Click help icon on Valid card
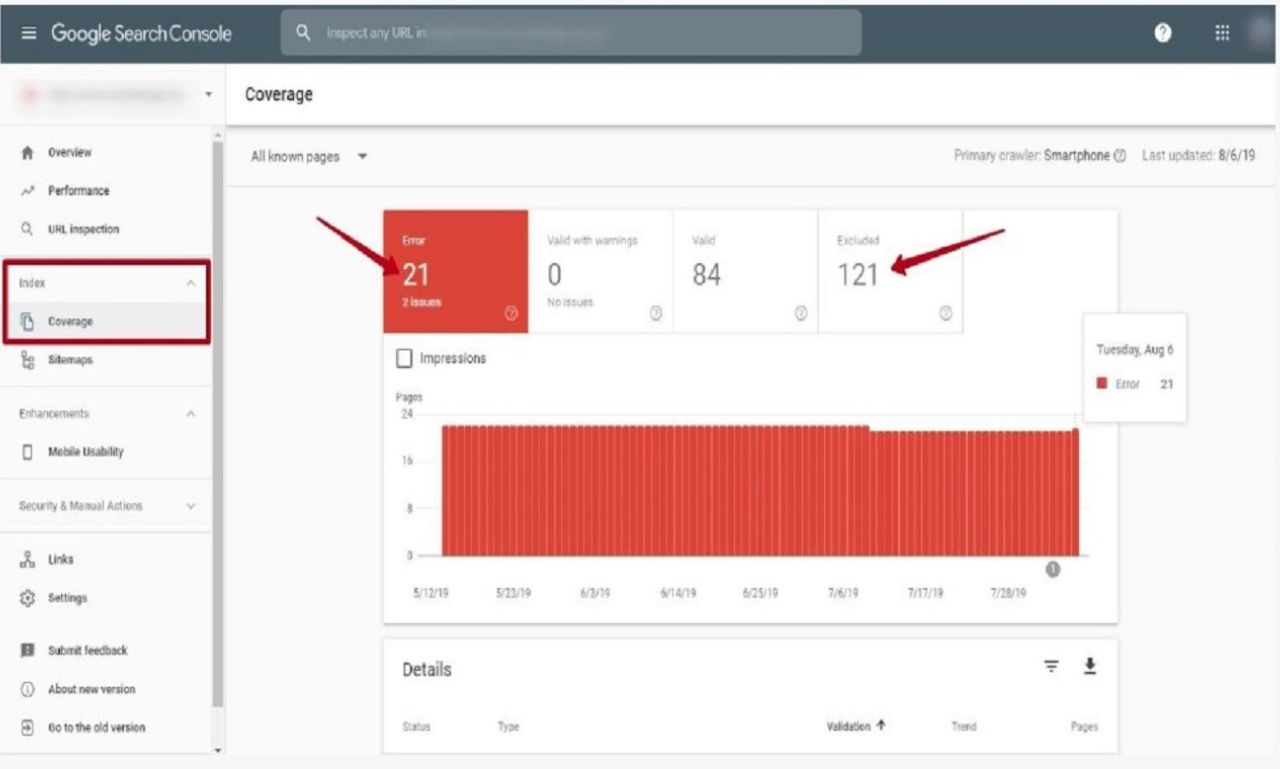 (x=800, y=313)
